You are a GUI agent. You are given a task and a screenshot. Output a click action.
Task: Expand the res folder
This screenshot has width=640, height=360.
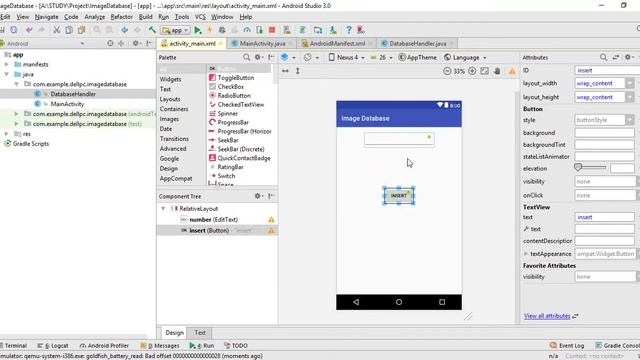[7, 134]
